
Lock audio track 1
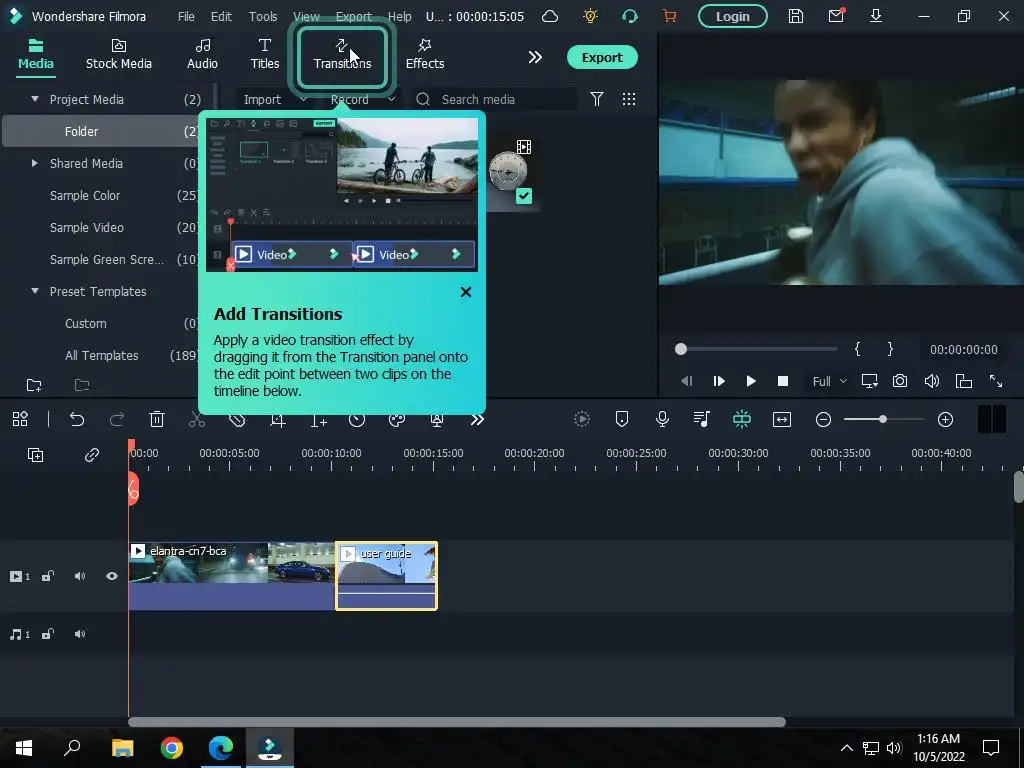[48, 634]
